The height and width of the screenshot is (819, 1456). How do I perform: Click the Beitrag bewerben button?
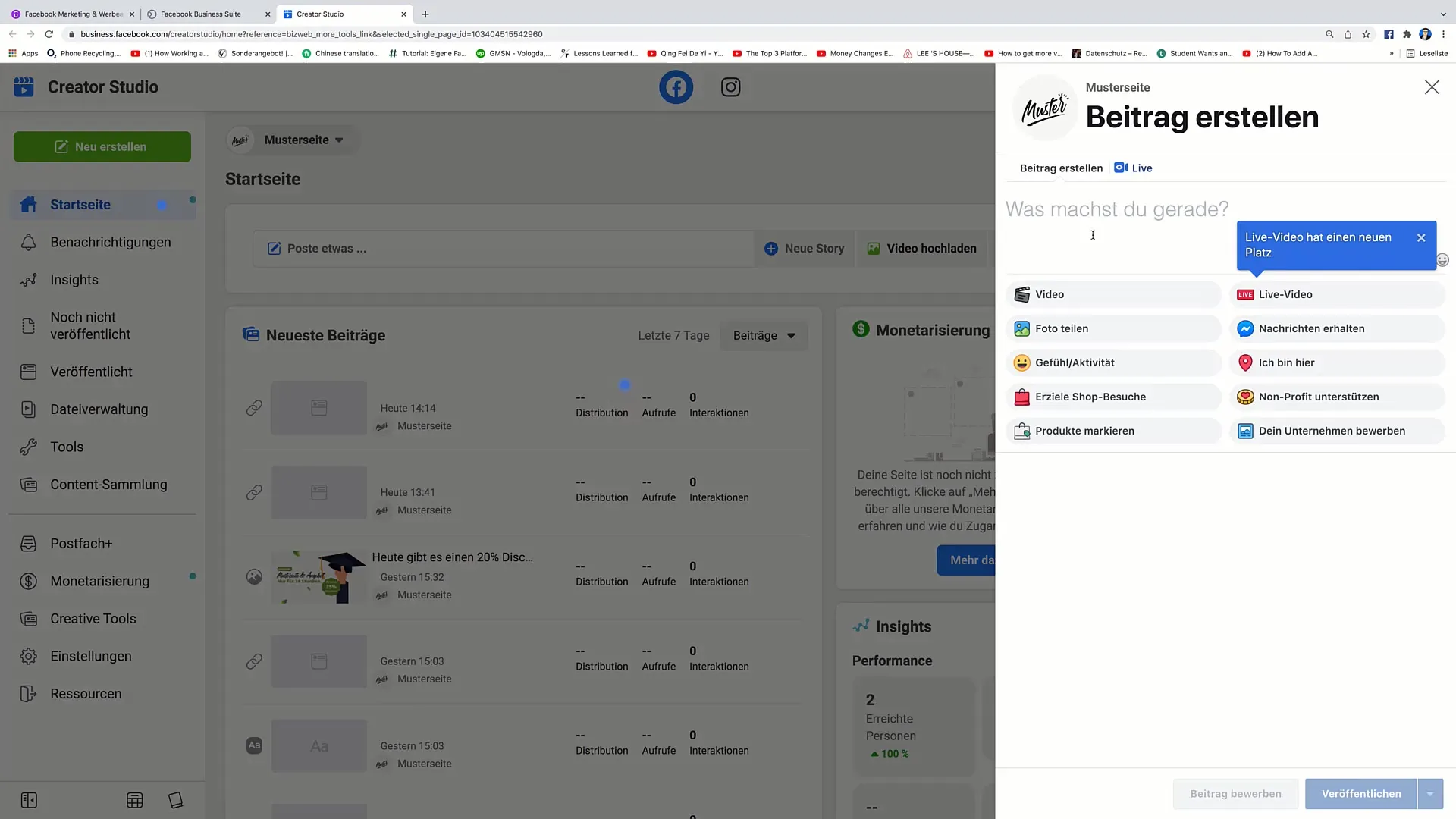pos(1236,793)
